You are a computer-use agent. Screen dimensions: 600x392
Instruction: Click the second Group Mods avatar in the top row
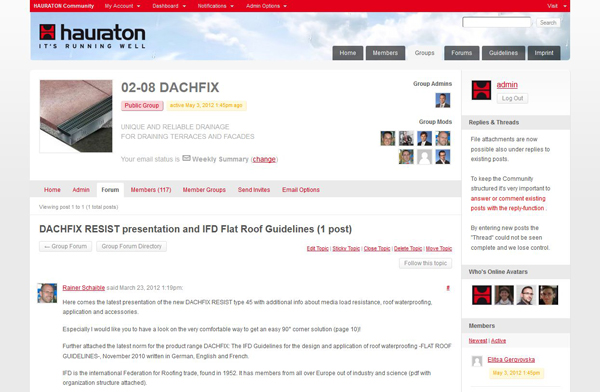coord(406,138)
